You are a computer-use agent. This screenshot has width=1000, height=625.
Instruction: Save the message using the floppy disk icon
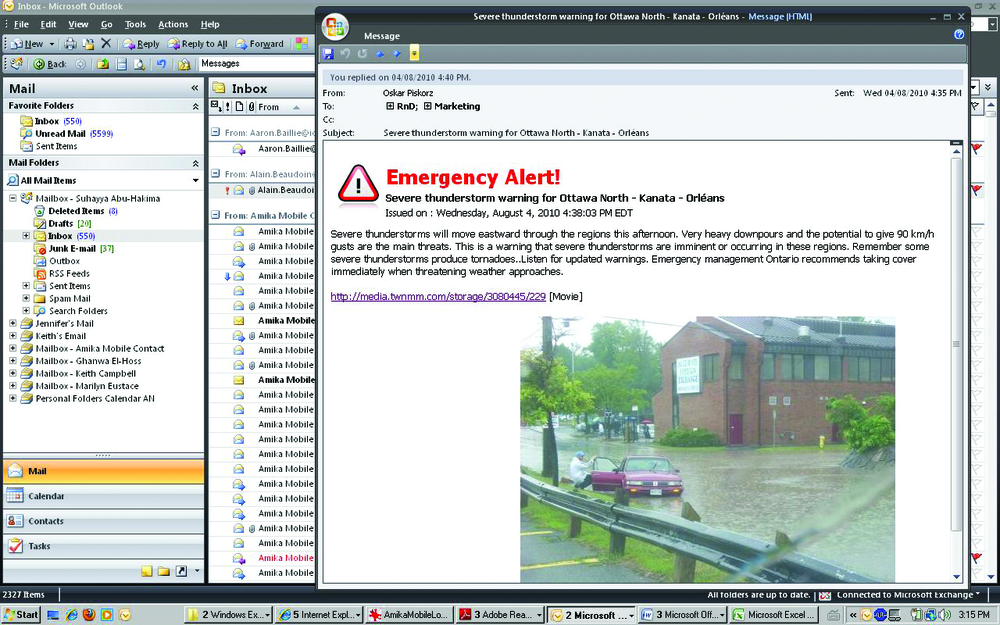pyautogui.click(x=328, y=53)
